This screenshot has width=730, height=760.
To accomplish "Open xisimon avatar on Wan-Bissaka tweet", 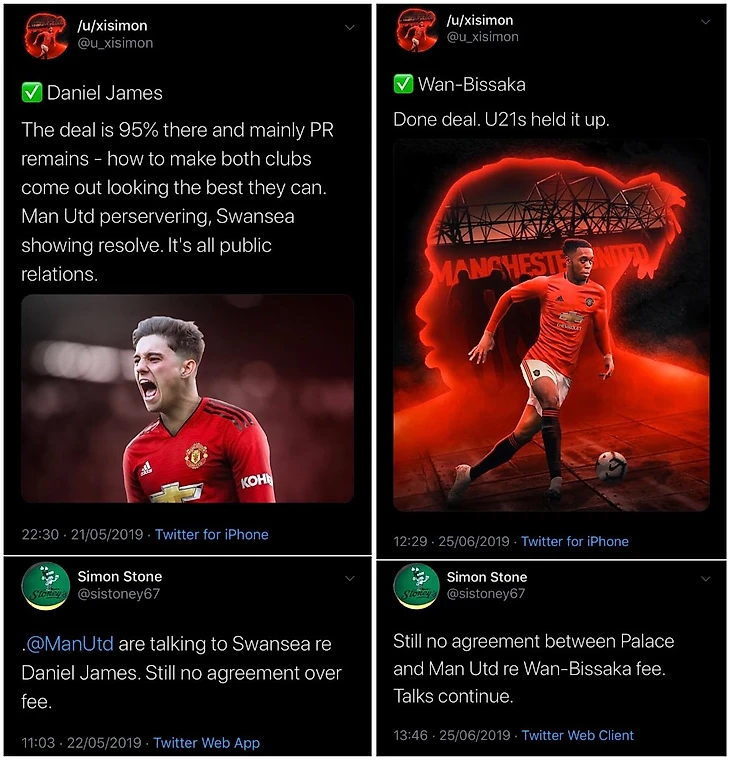I will 417,30.
